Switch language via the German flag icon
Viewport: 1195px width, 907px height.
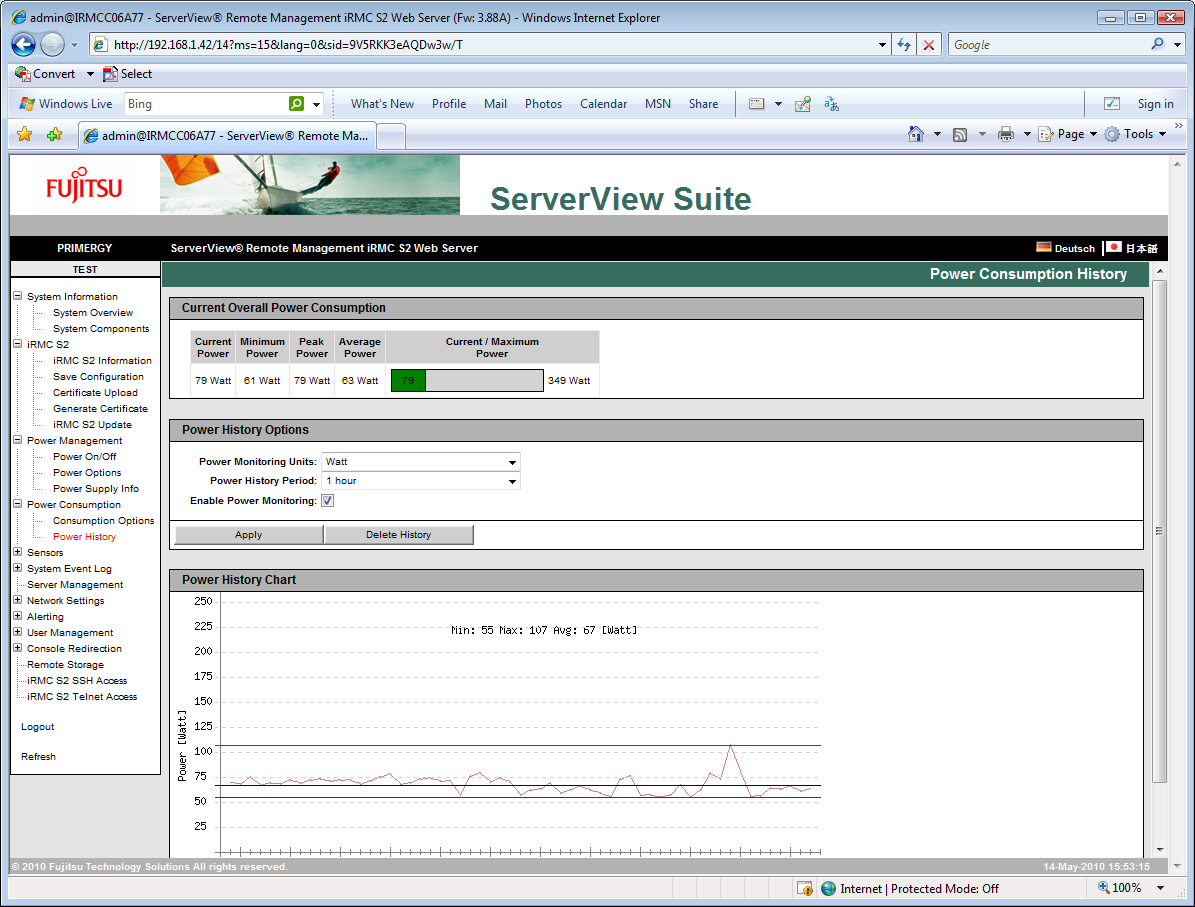click(x=1044, y=247)
